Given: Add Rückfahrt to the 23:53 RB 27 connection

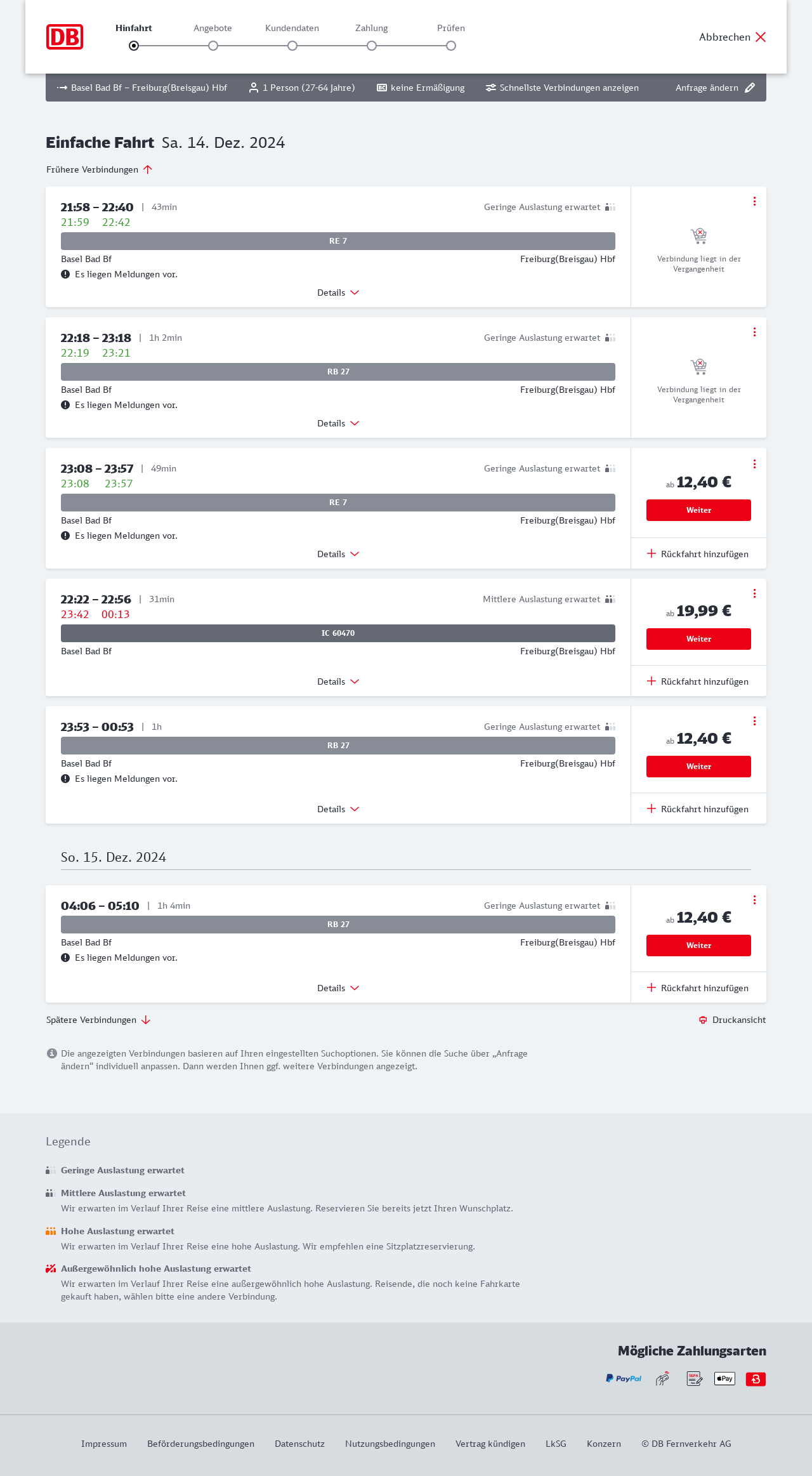Looking at the screenshot, I should tap(698, 809).
